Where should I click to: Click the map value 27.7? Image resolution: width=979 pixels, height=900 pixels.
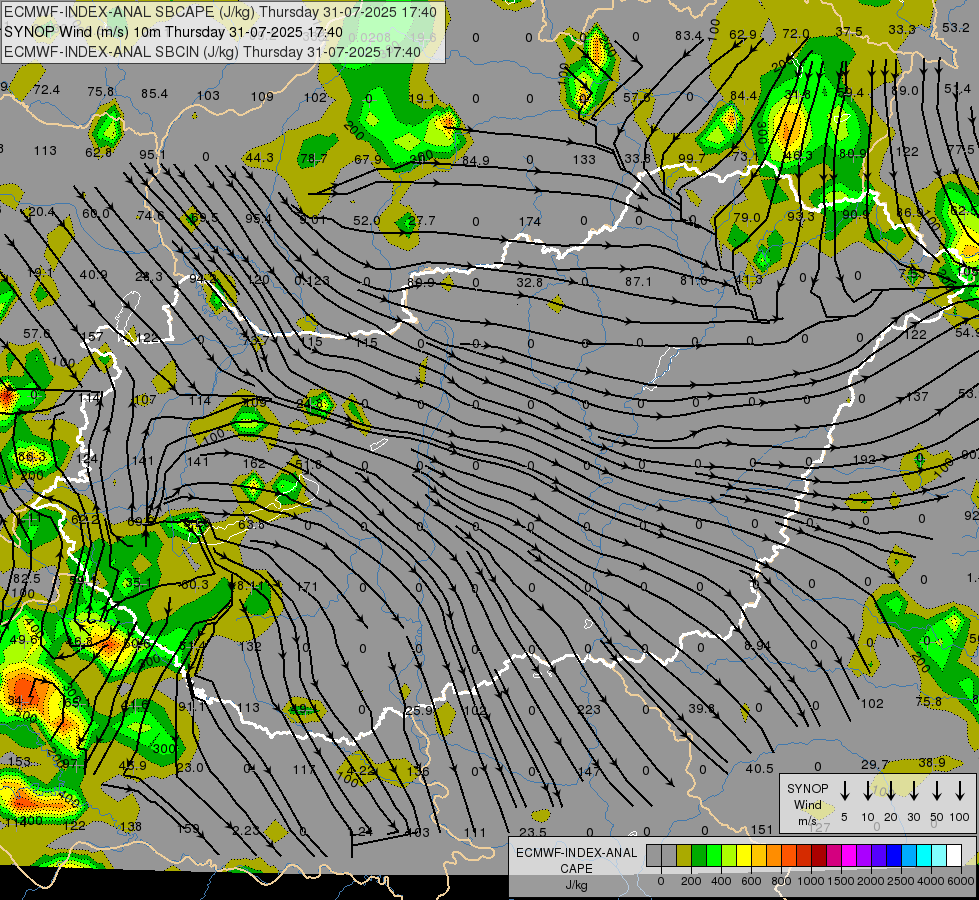[421, 221]
